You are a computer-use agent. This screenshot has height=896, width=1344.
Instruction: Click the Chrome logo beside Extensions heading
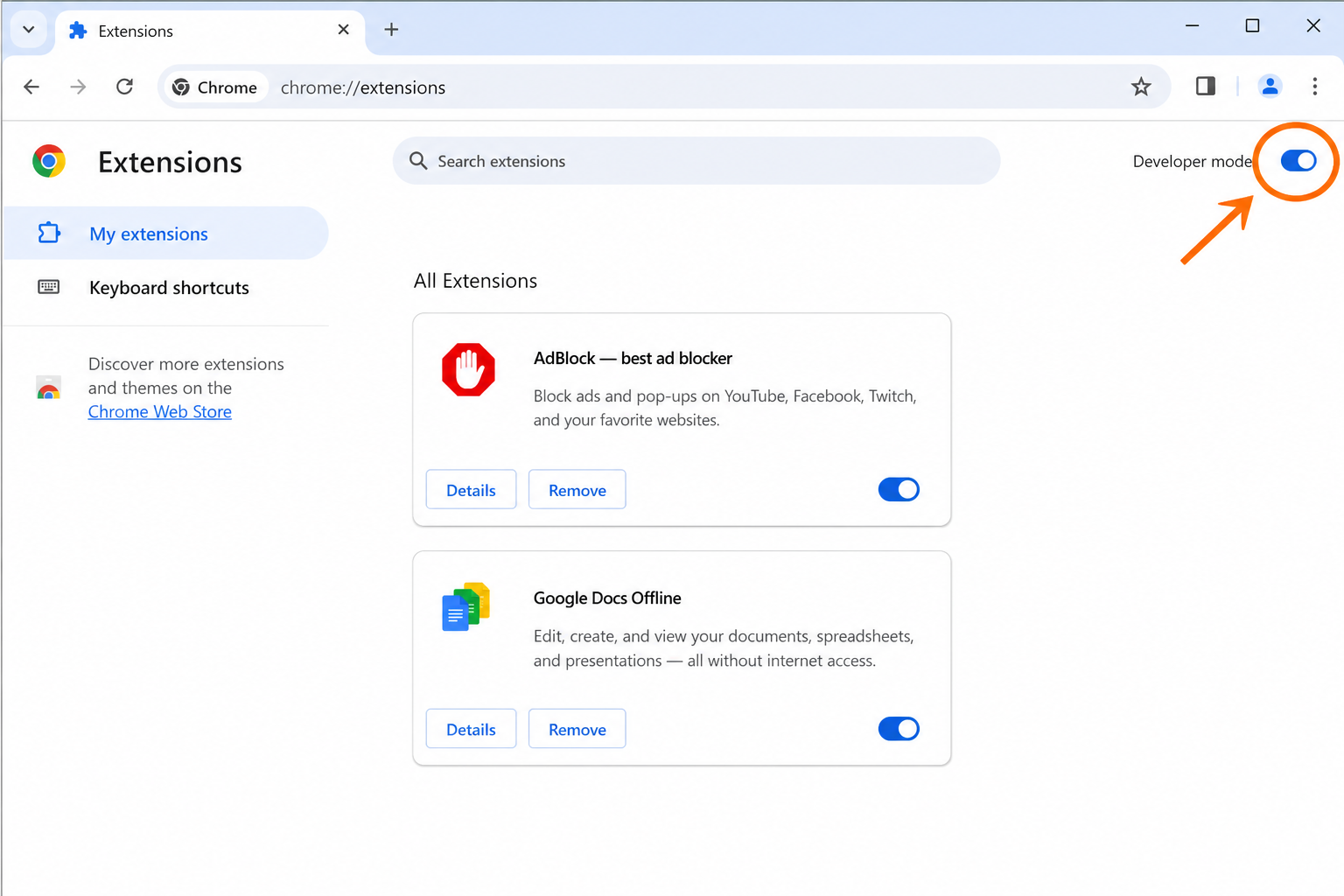49,161
